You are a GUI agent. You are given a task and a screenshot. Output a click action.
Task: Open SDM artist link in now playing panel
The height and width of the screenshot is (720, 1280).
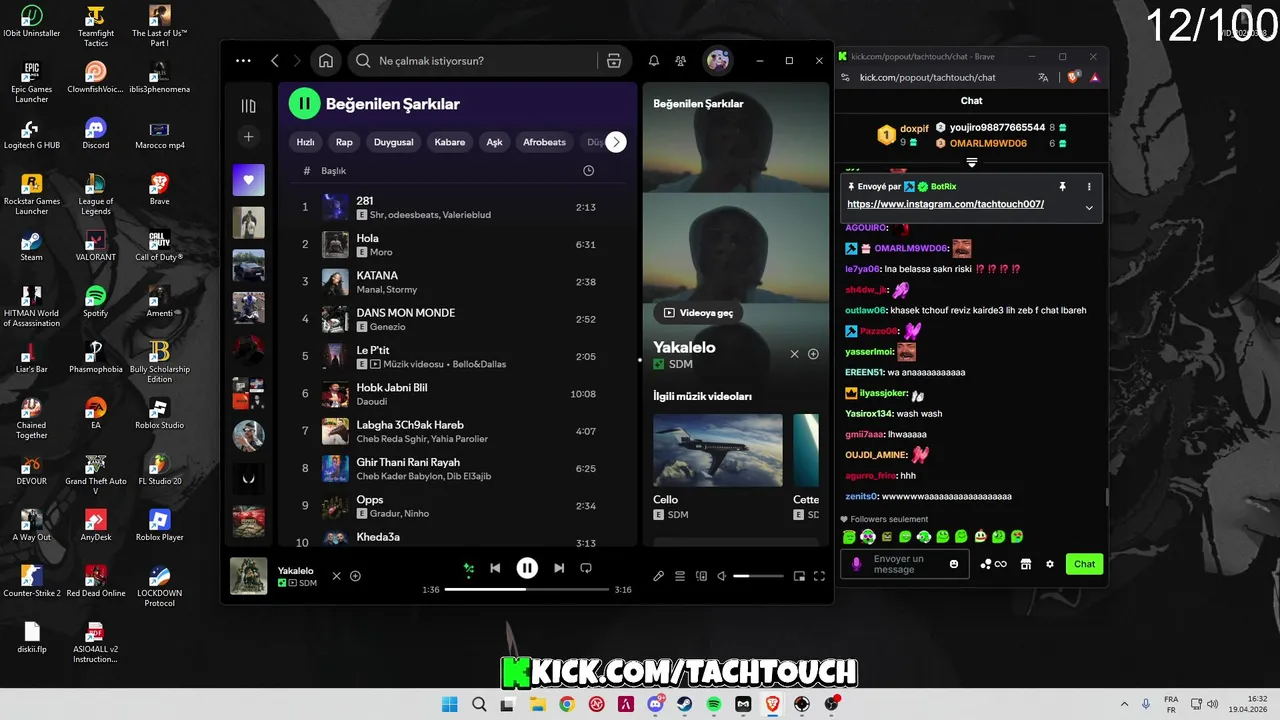pos(679,365)
